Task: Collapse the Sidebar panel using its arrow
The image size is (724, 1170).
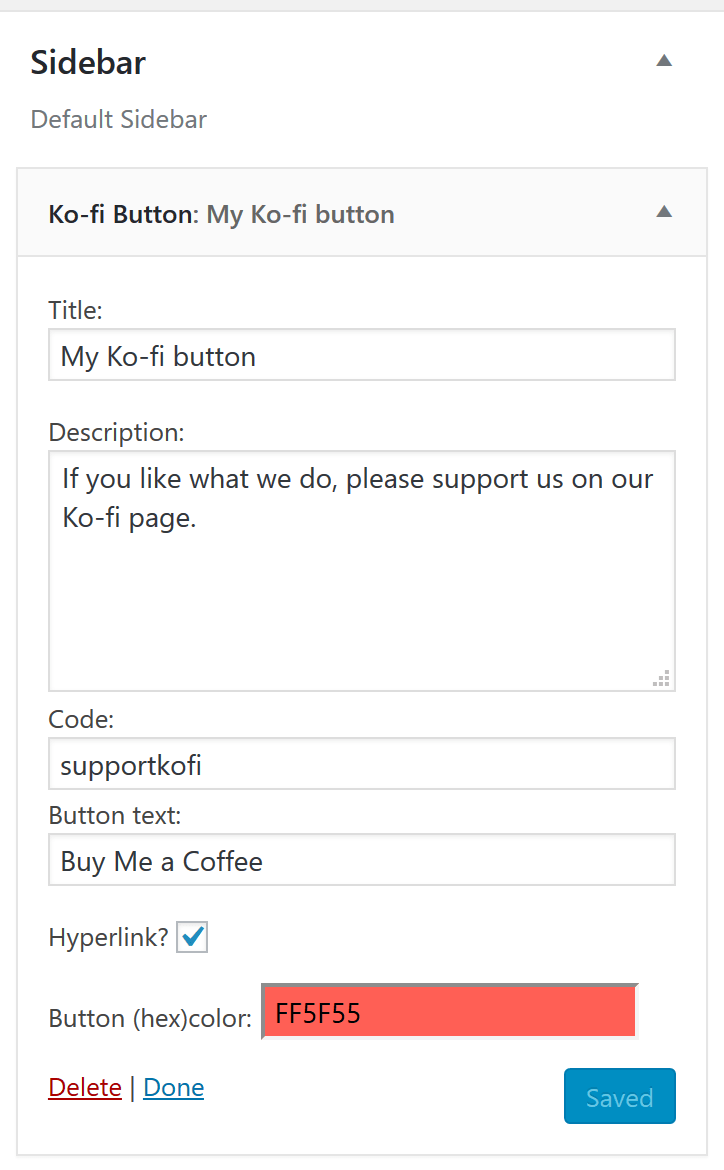Action: [663, 61]
